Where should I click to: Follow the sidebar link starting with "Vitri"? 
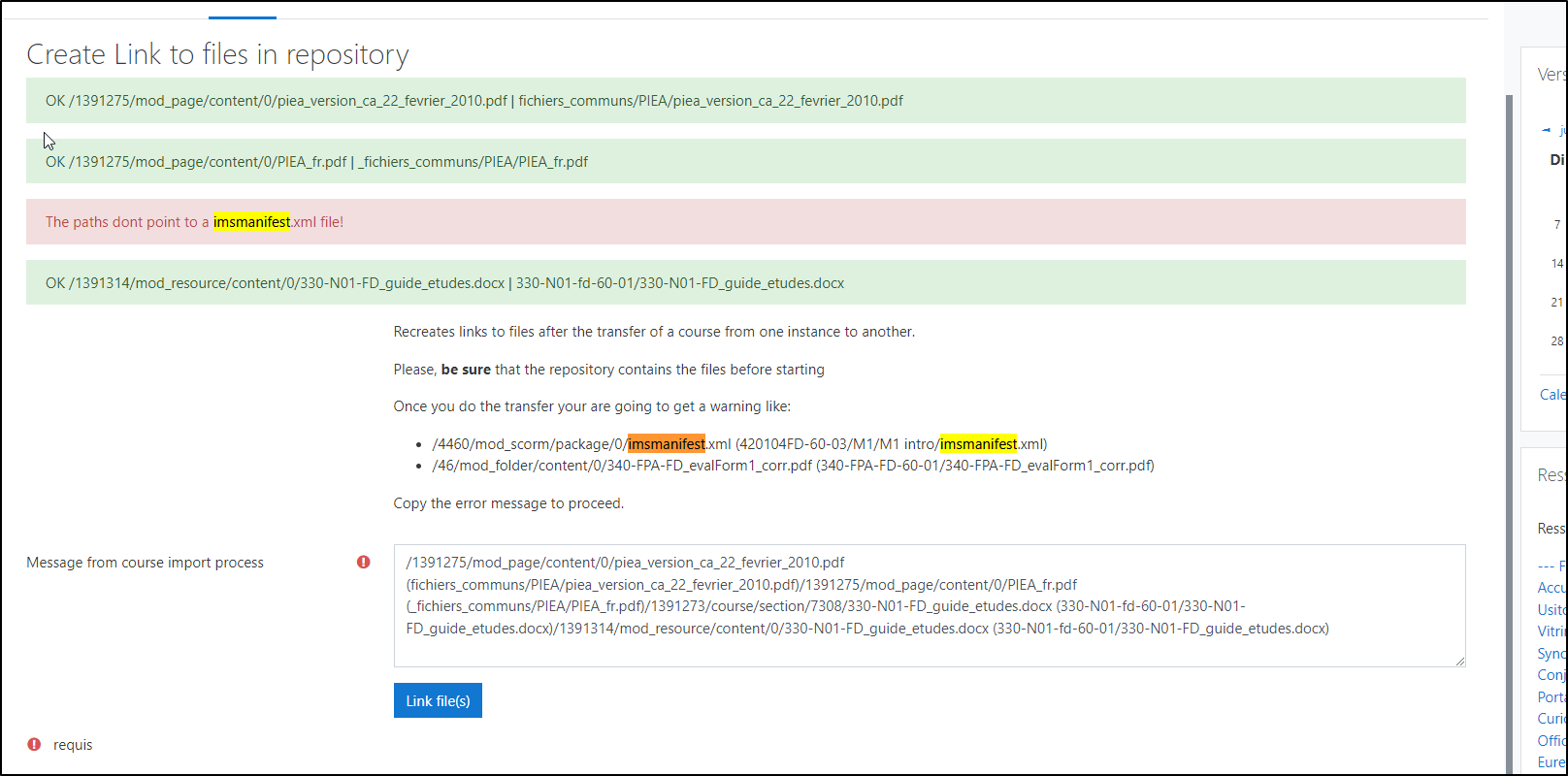point(1552,631)
